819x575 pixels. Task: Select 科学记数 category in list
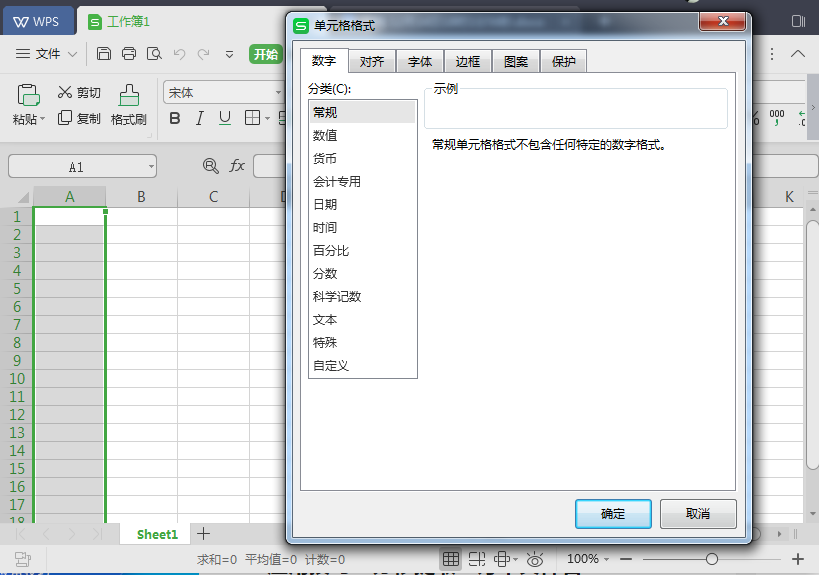362,296
